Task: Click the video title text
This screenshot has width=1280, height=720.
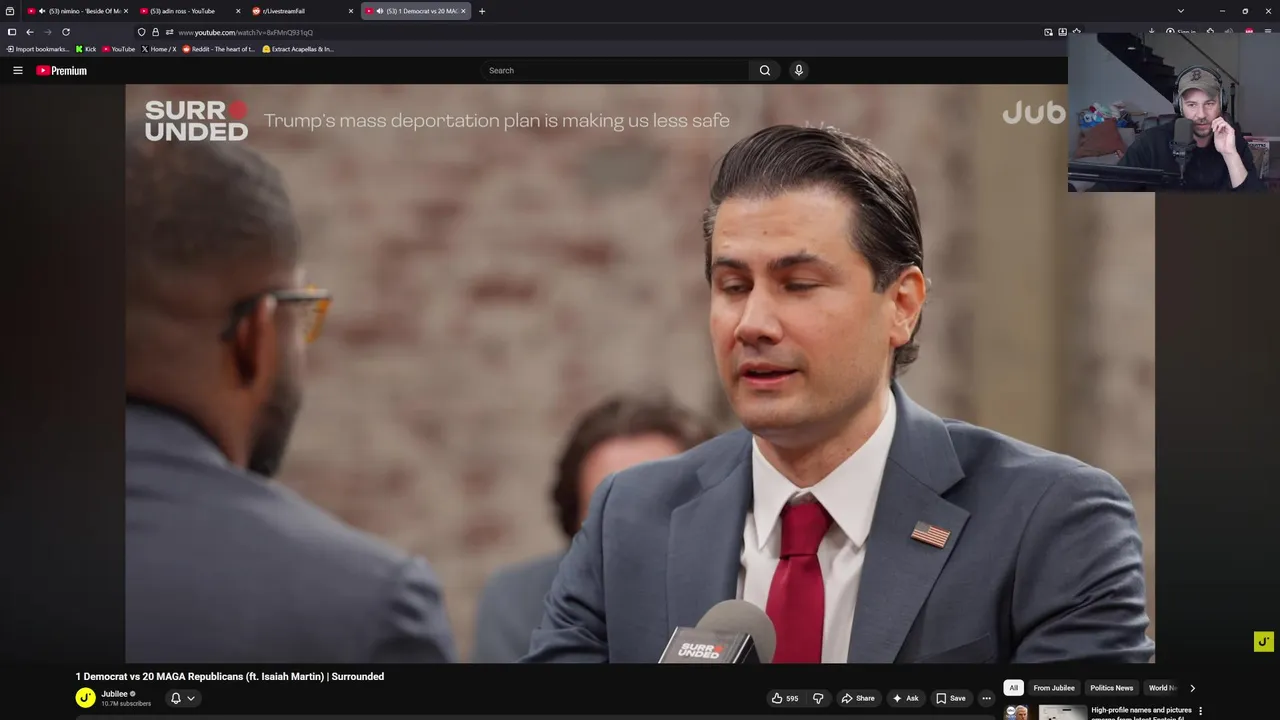Action: pos(230,677)
